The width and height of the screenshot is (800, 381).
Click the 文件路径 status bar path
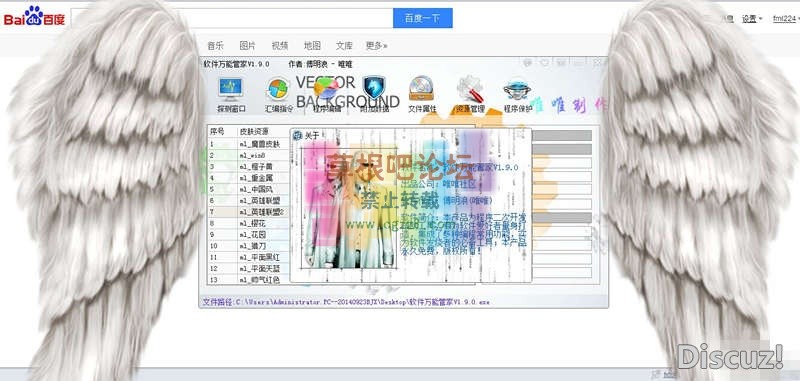[346, 302]
